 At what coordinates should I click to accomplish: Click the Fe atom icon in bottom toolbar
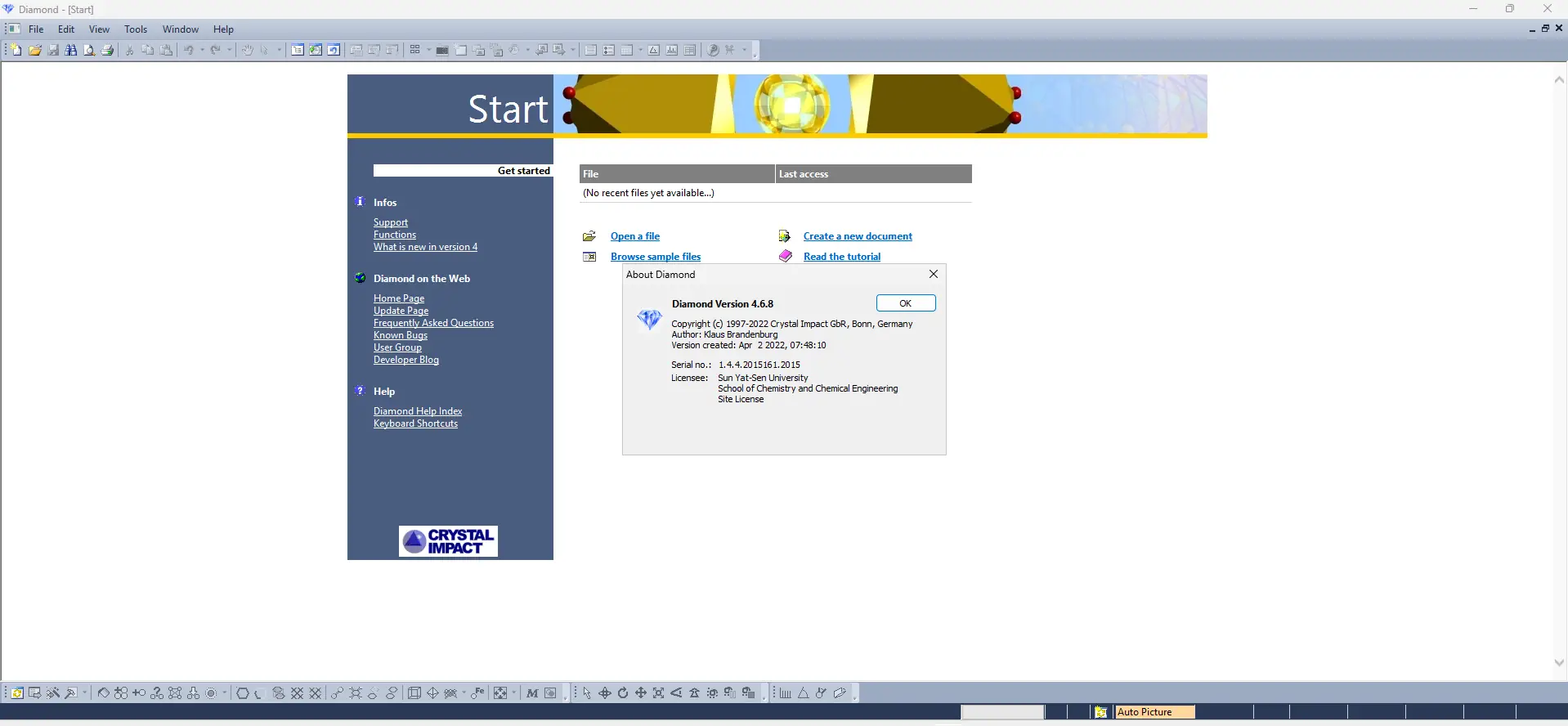477,693
